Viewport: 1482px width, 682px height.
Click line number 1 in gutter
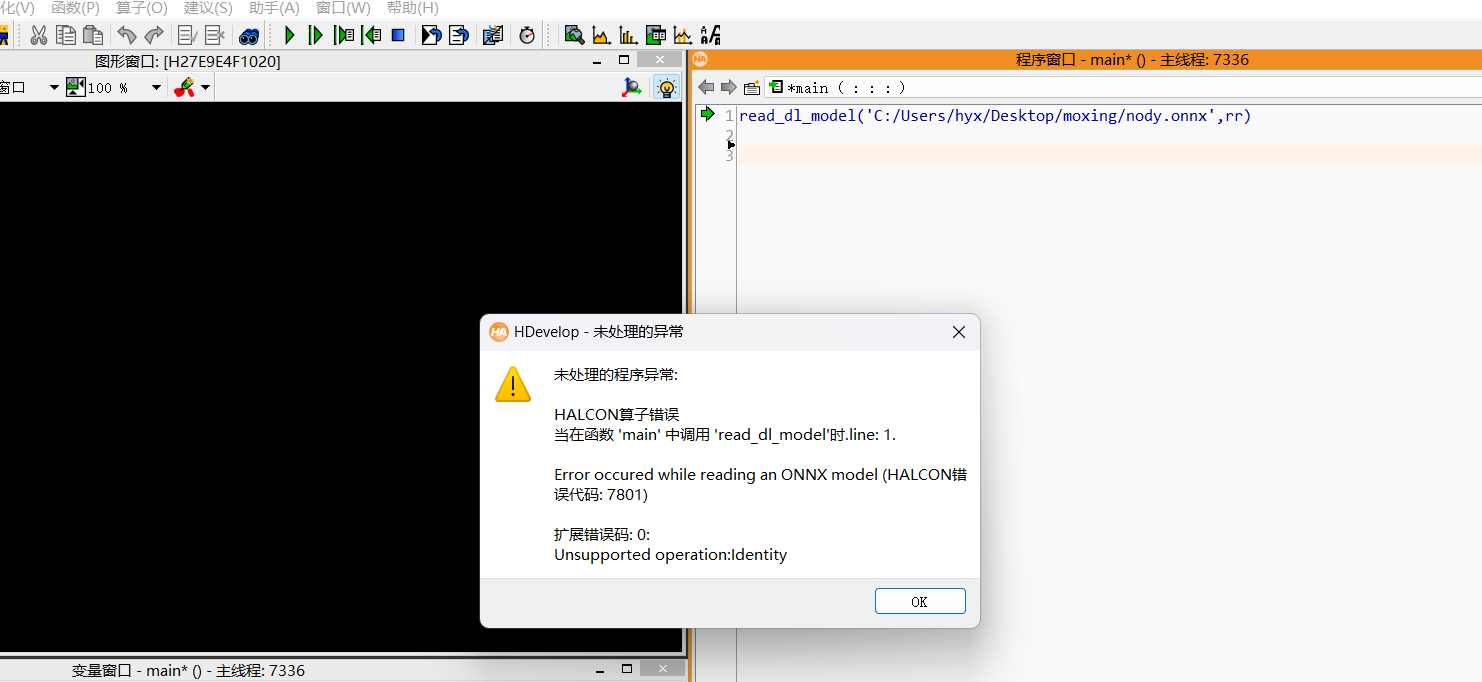click(x=730, y=116)
